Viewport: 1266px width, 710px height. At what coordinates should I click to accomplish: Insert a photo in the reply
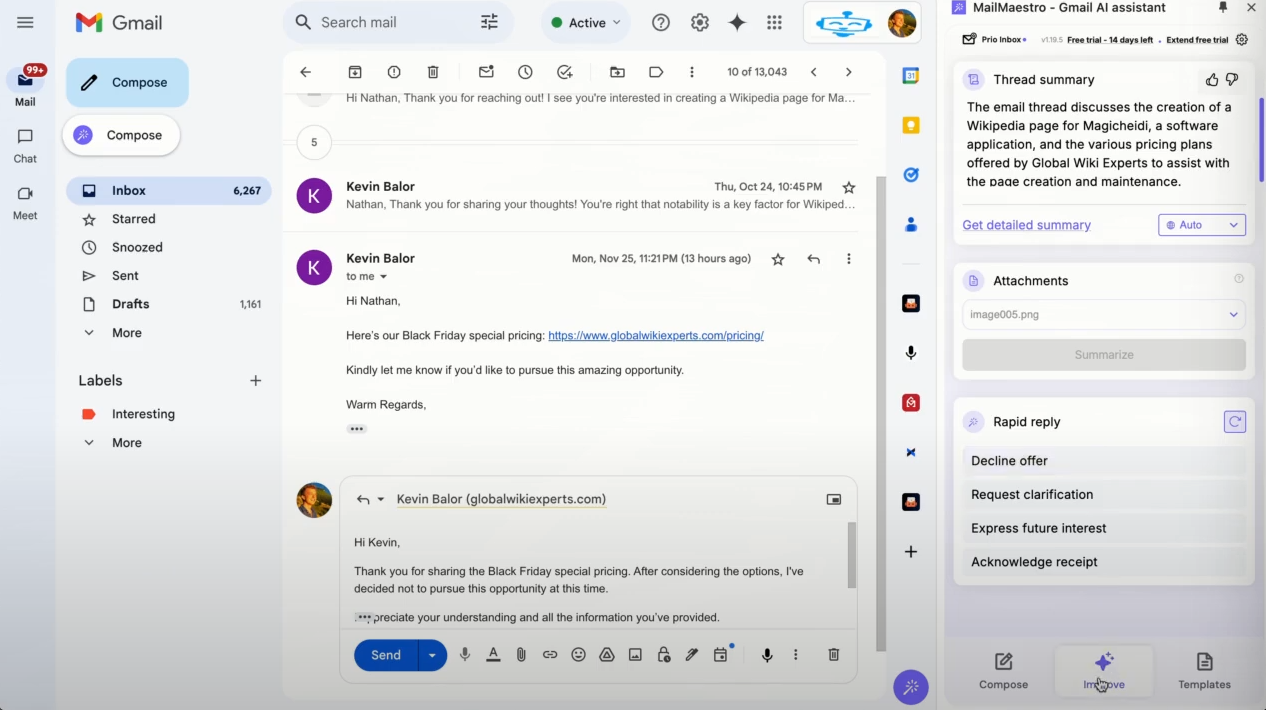[635, 655]
